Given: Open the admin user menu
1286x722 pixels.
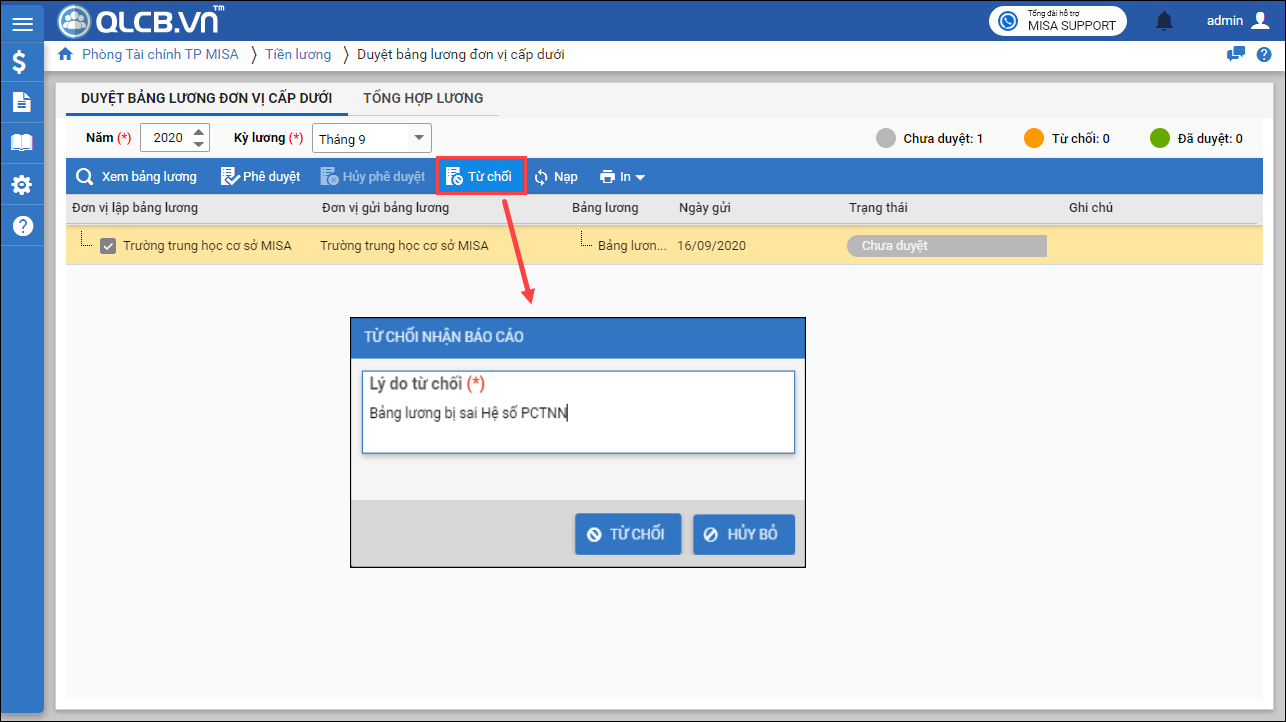Looking at the screenshot, I should click(1238, 21).
